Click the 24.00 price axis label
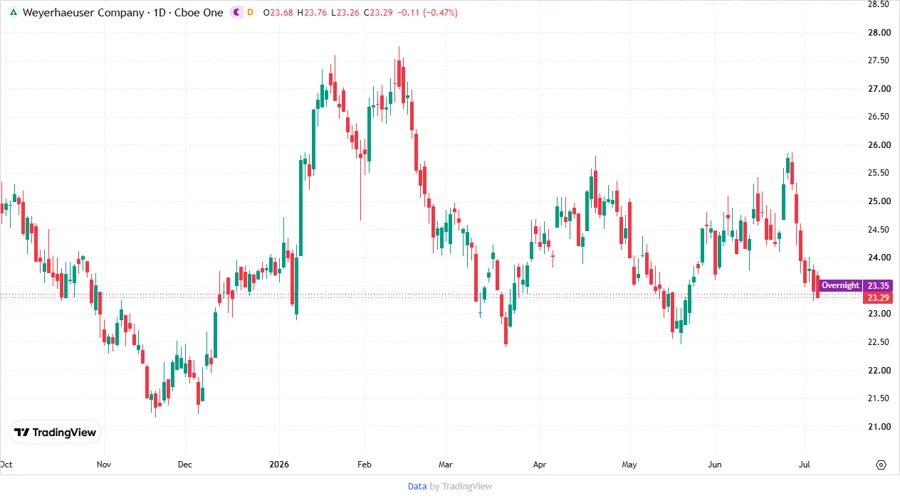 click(879, 258)
